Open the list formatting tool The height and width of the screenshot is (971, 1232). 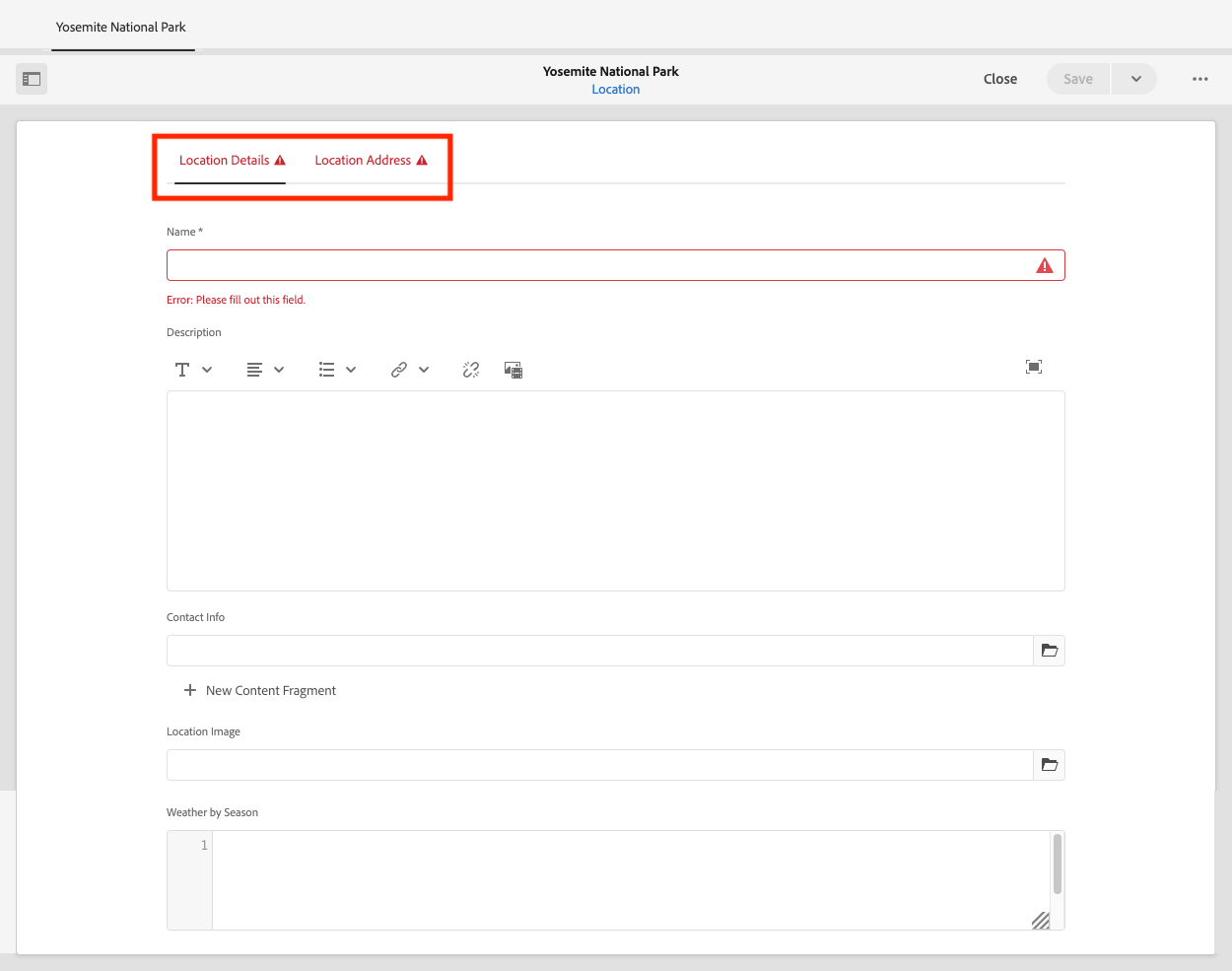pyautogui.click(x=326, y=370)
